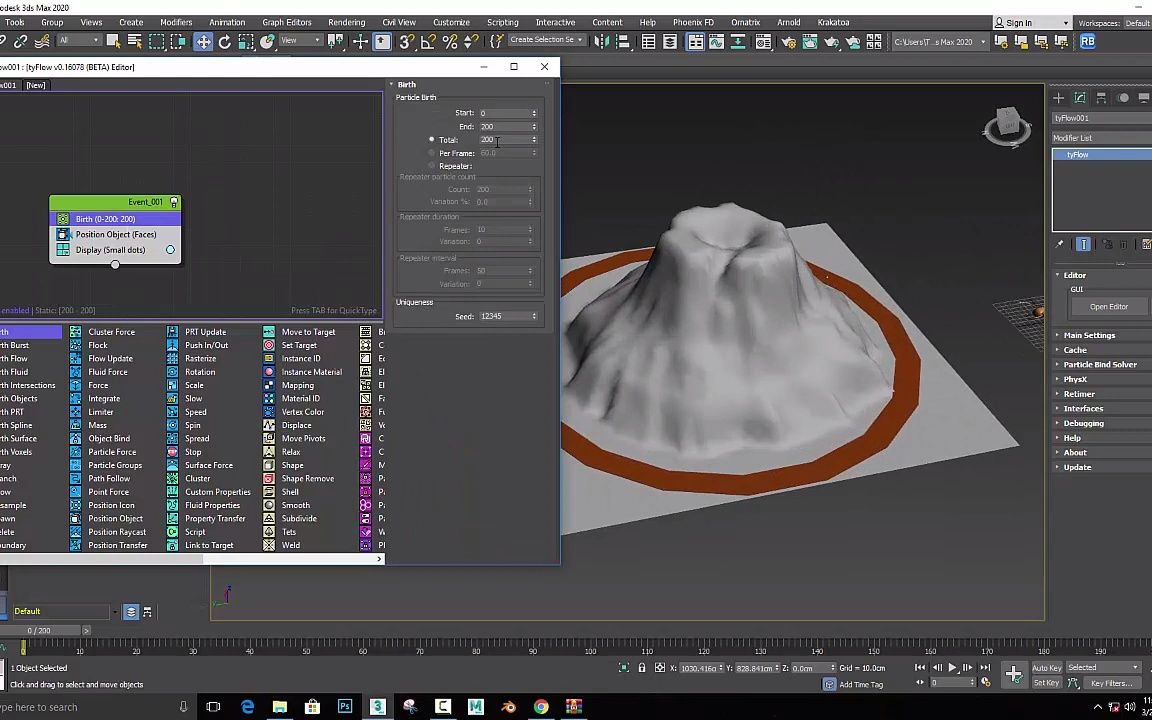Select the Total radio button
This screenshot has height=720, width=1152.
click(x=432, y=140)
